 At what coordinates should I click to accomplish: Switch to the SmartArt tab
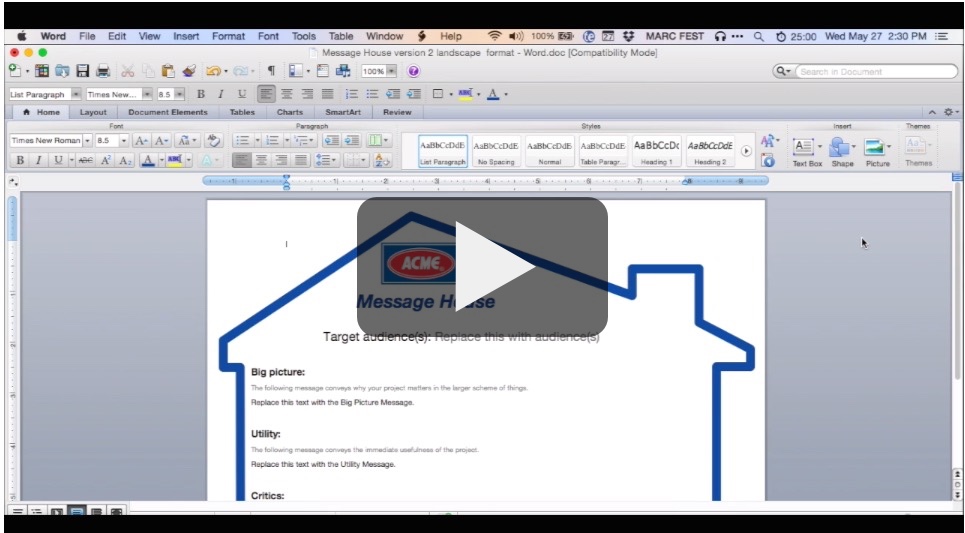(343, 112)
